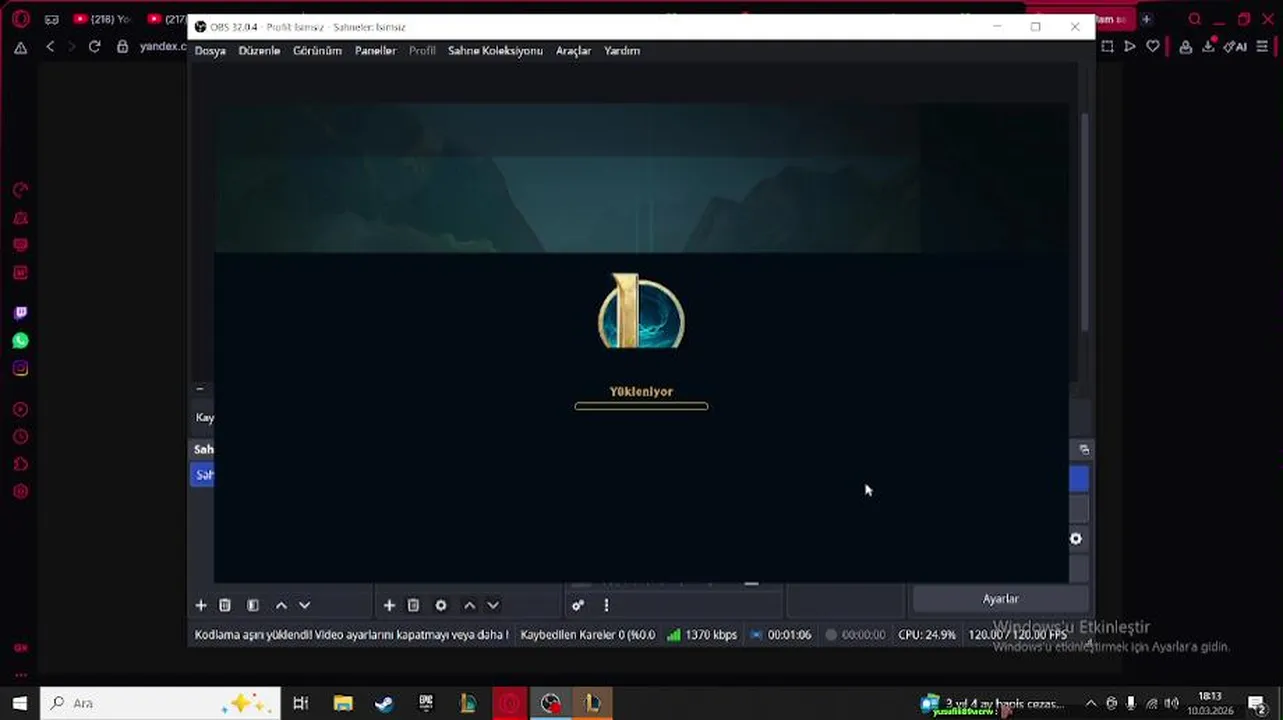This screenshot has width=1283, height=720.
Task: Open WhatsApp in Opera sidebar
Action: [x=20, y=341]
